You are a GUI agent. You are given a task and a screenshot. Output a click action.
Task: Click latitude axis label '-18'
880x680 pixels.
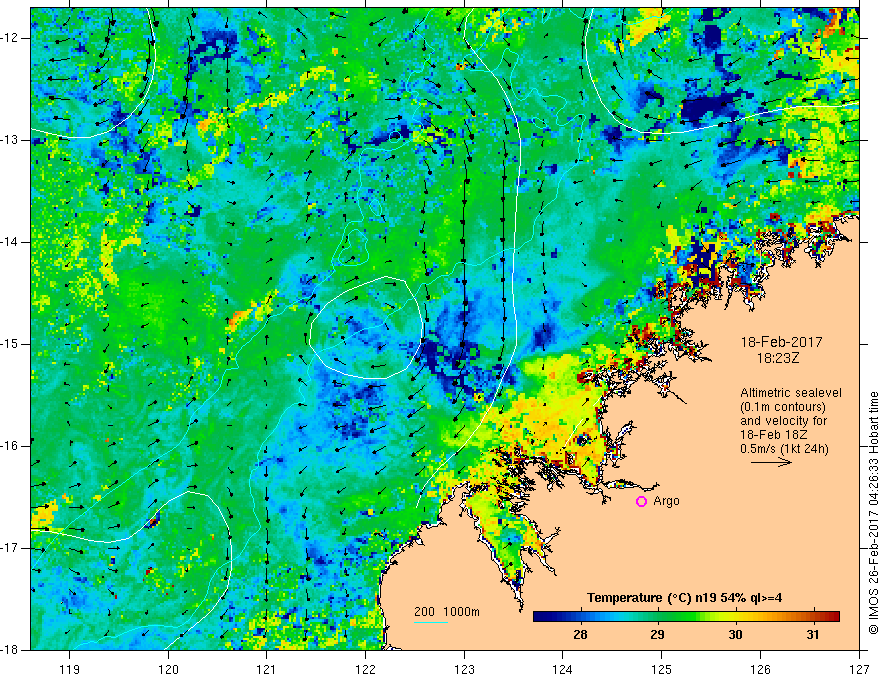pyautogui.click(x=10, y=650)
